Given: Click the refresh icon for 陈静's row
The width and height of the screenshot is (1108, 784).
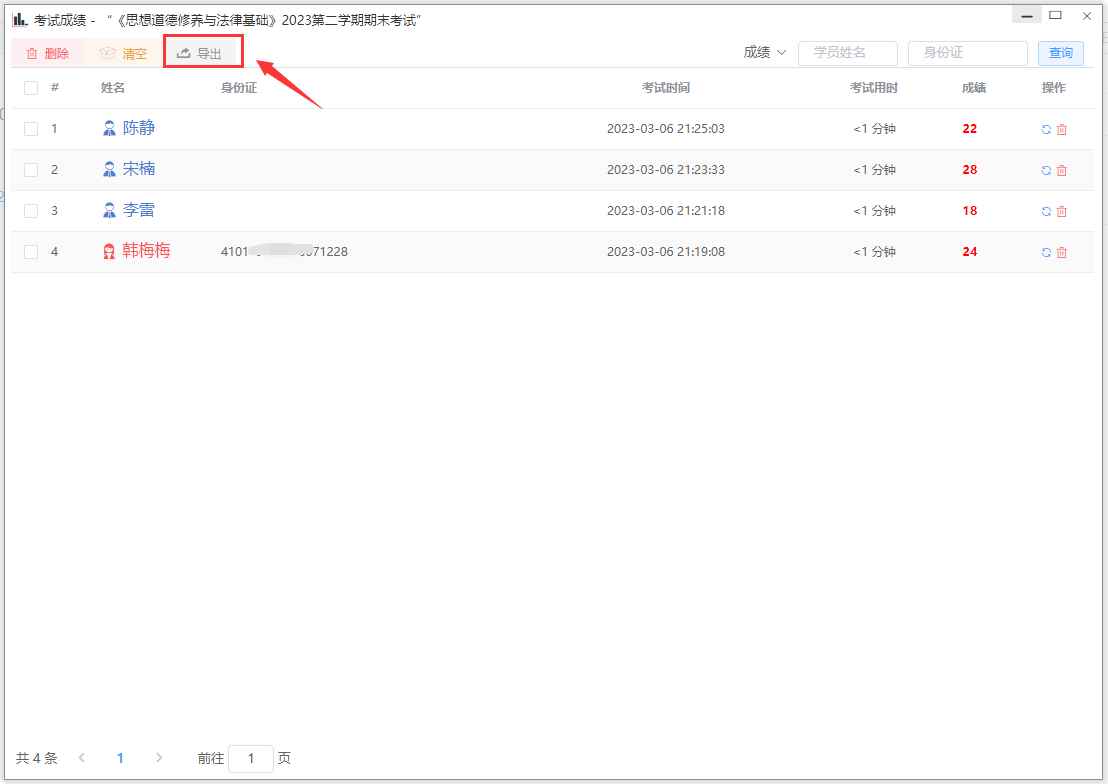Looking at the screenshot, I should (x=1046, y=129).
